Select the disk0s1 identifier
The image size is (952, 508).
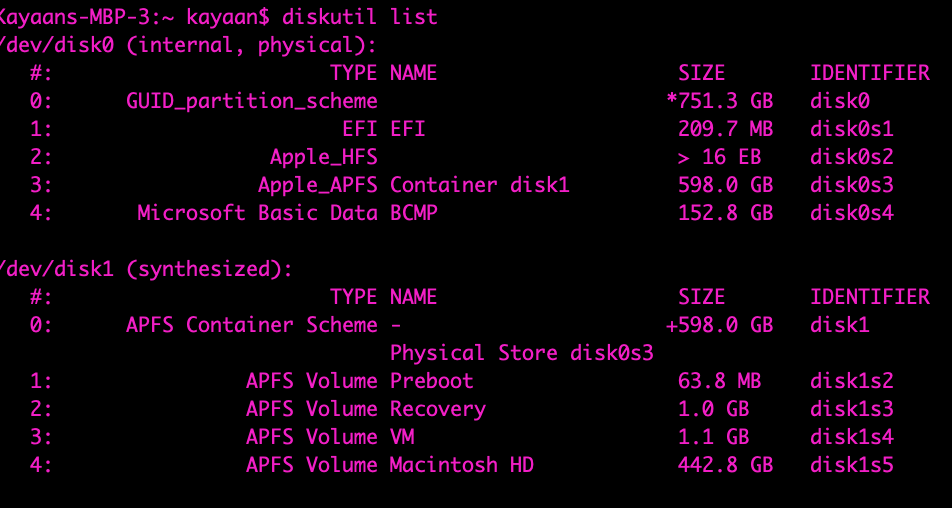pos(851,129)
